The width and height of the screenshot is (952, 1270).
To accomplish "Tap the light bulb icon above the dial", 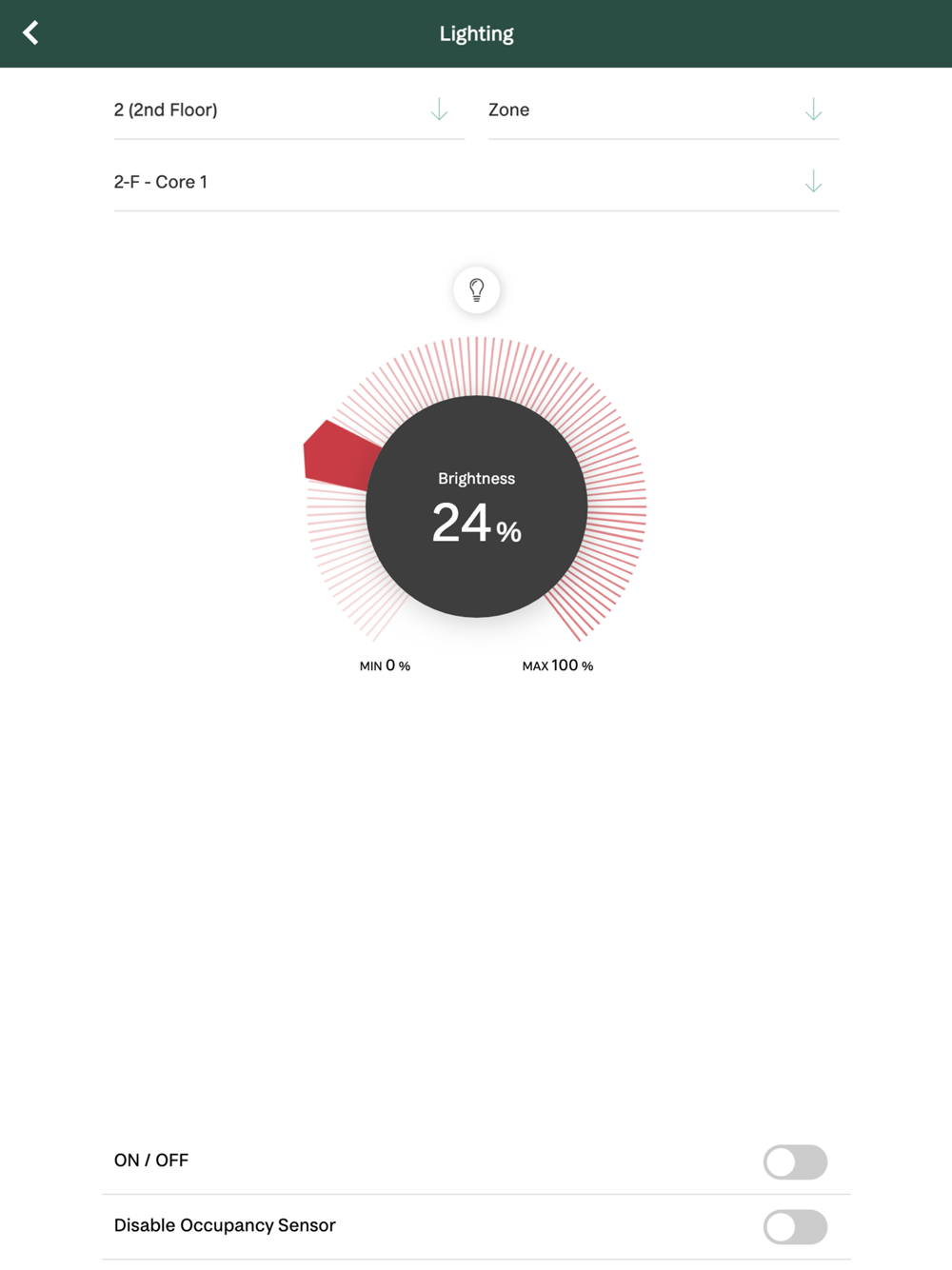I will pos(476,289).
